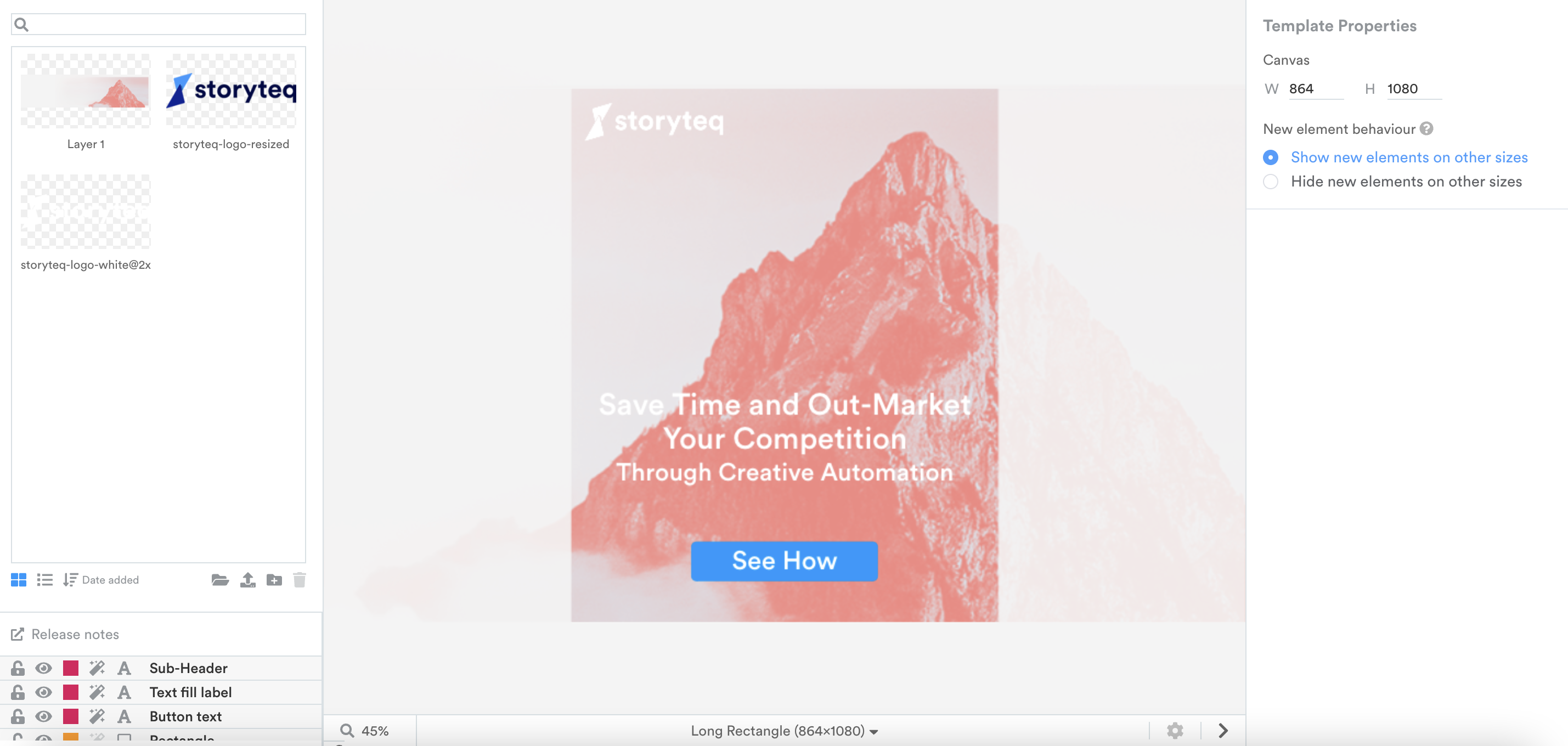Expand the Long Rectangle canvas size dropdown

[876, 729]
